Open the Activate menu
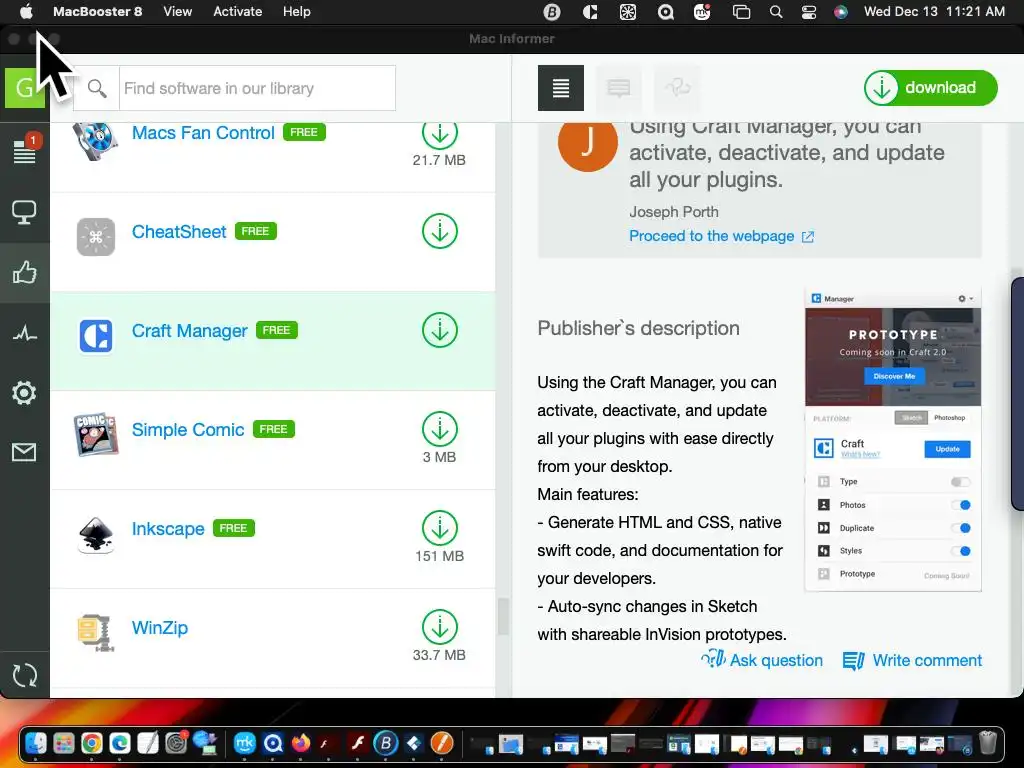 [238, 12]
